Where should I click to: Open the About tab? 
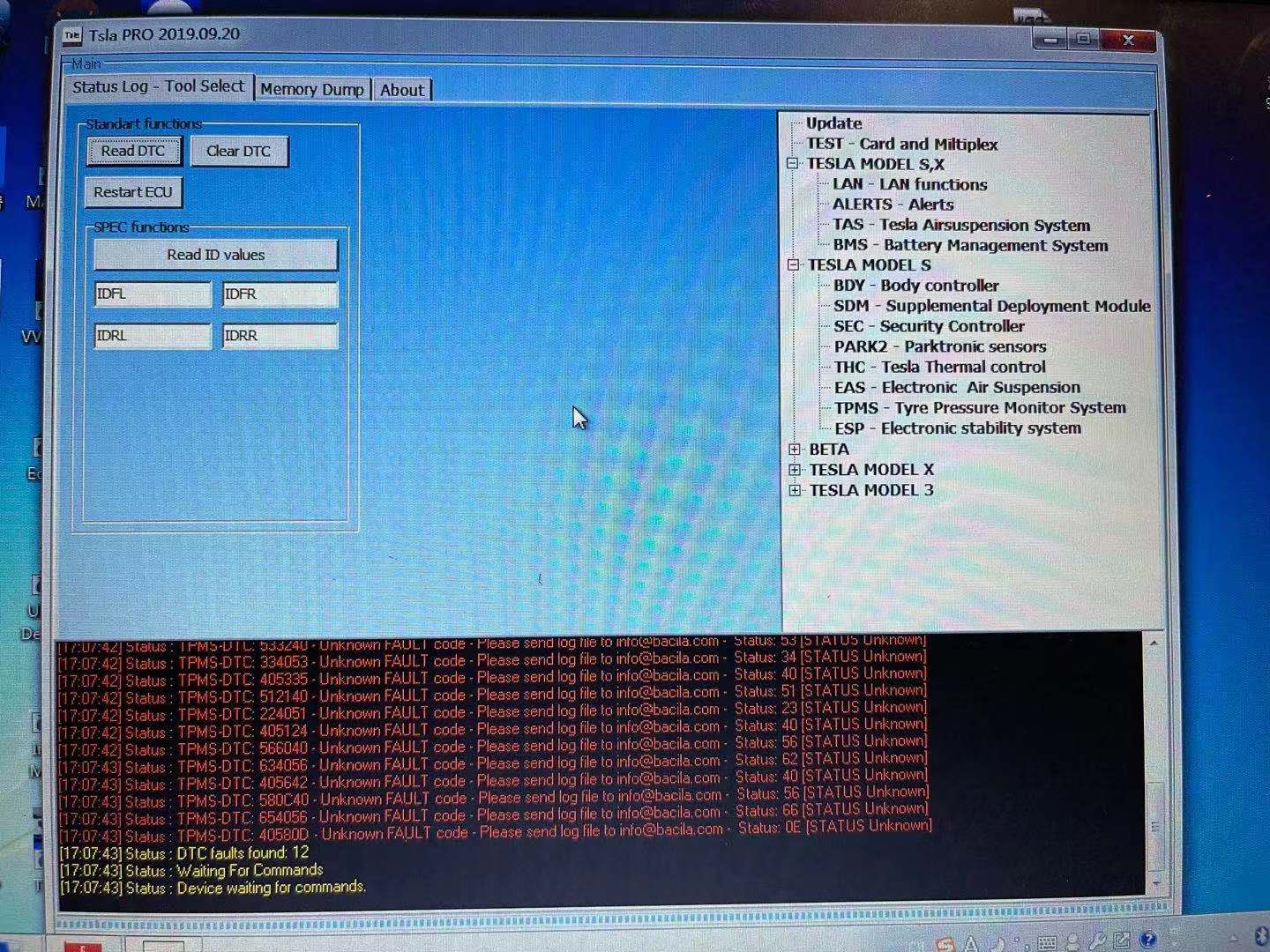[x=402, y=89]
